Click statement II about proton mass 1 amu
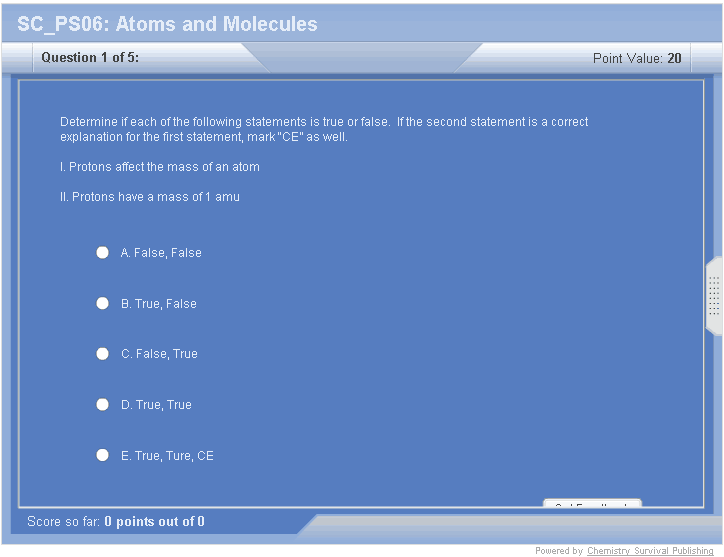This screenshot has width=724, height=557. (x=150, y=197)
